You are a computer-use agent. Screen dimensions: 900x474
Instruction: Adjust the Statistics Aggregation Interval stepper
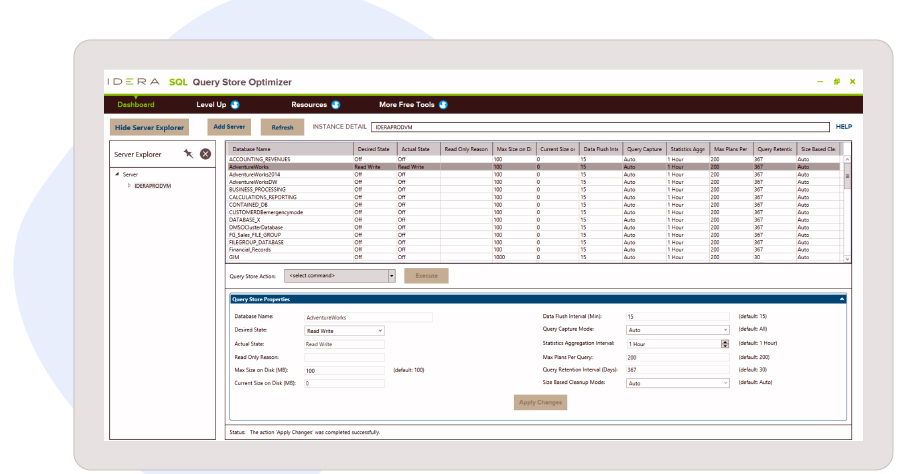point(725,343)
